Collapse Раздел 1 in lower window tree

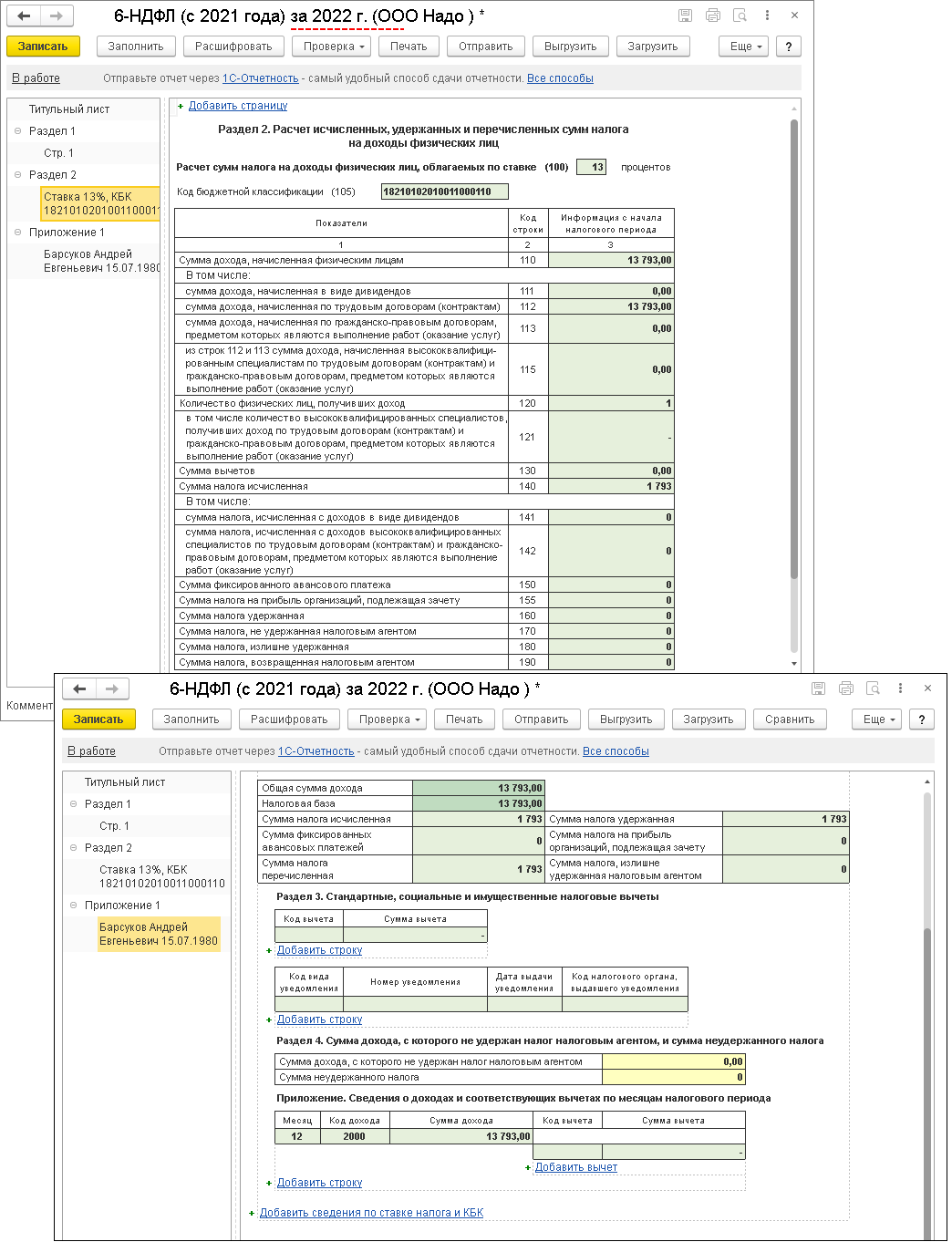point(74,804)
